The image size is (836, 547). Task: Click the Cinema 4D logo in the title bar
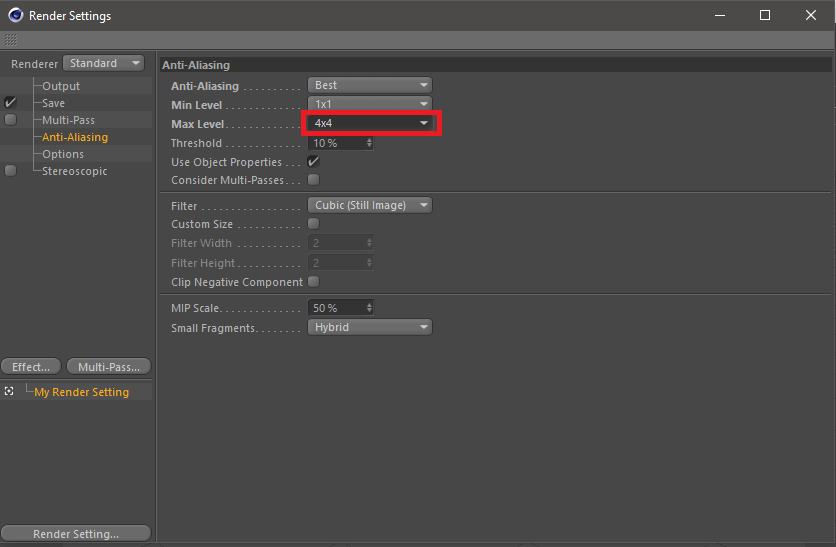[15, 15]
